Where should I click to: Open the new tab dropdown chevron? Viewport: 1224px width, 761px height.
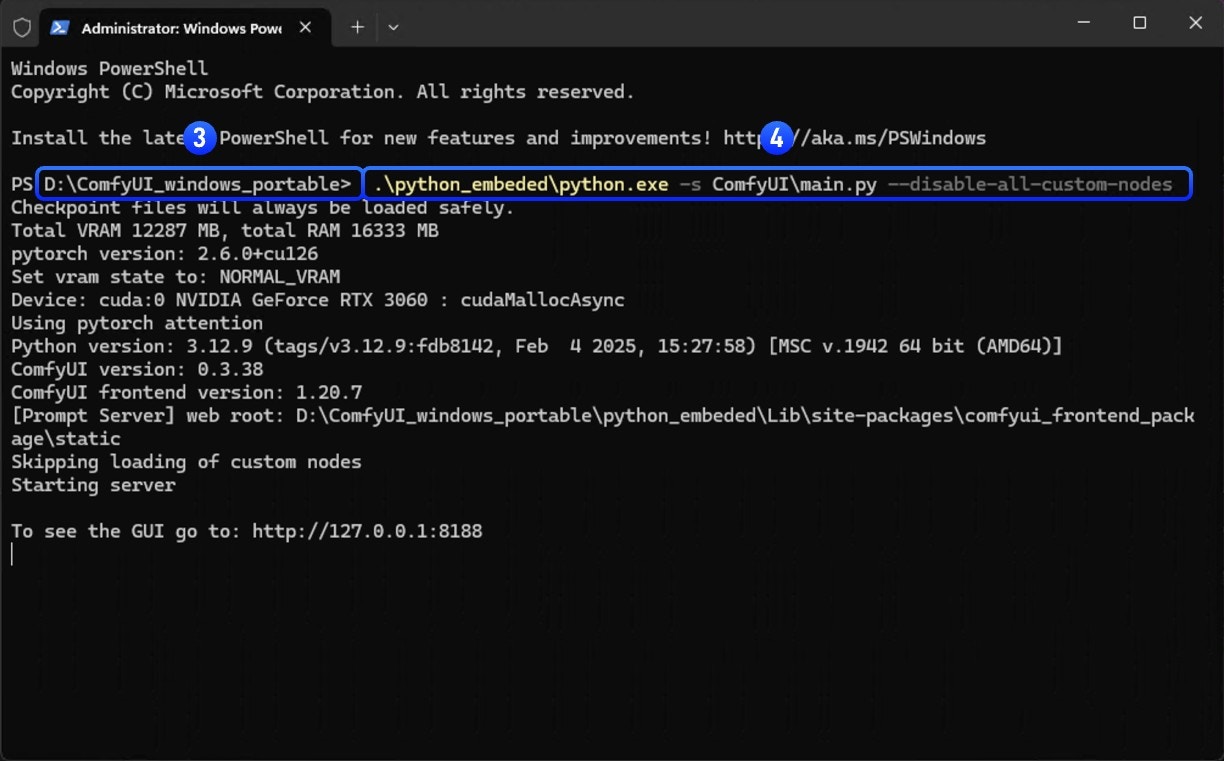393,28
